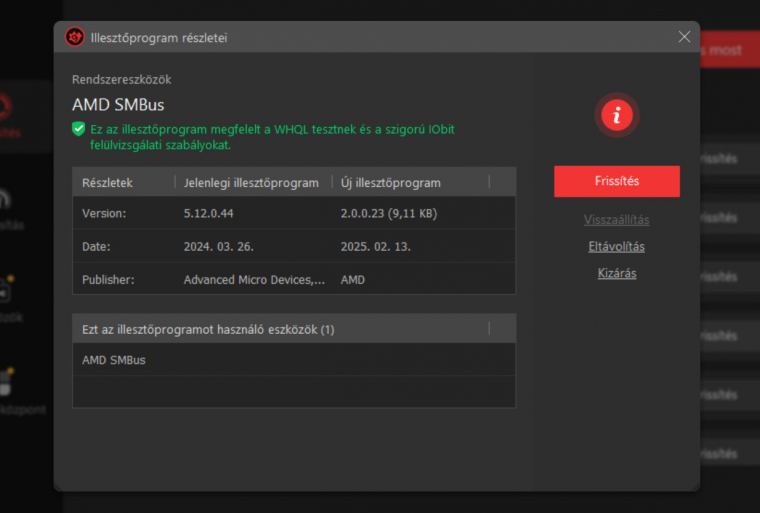This screenshot has height=513, width=760.
Task: Click the Rendszereszközök category label
Action: click(x=121, y=80)
